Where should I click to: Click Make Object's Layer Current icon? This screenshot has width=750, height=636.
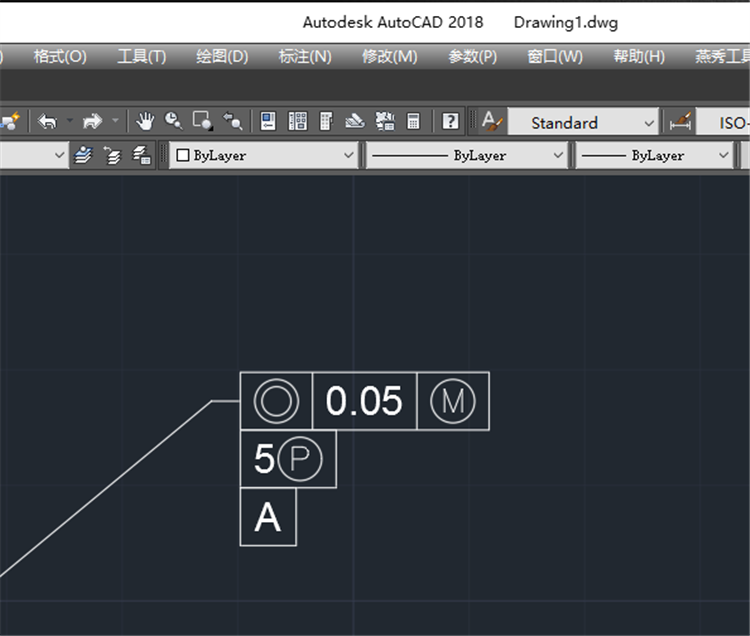[x=83, y=155]
